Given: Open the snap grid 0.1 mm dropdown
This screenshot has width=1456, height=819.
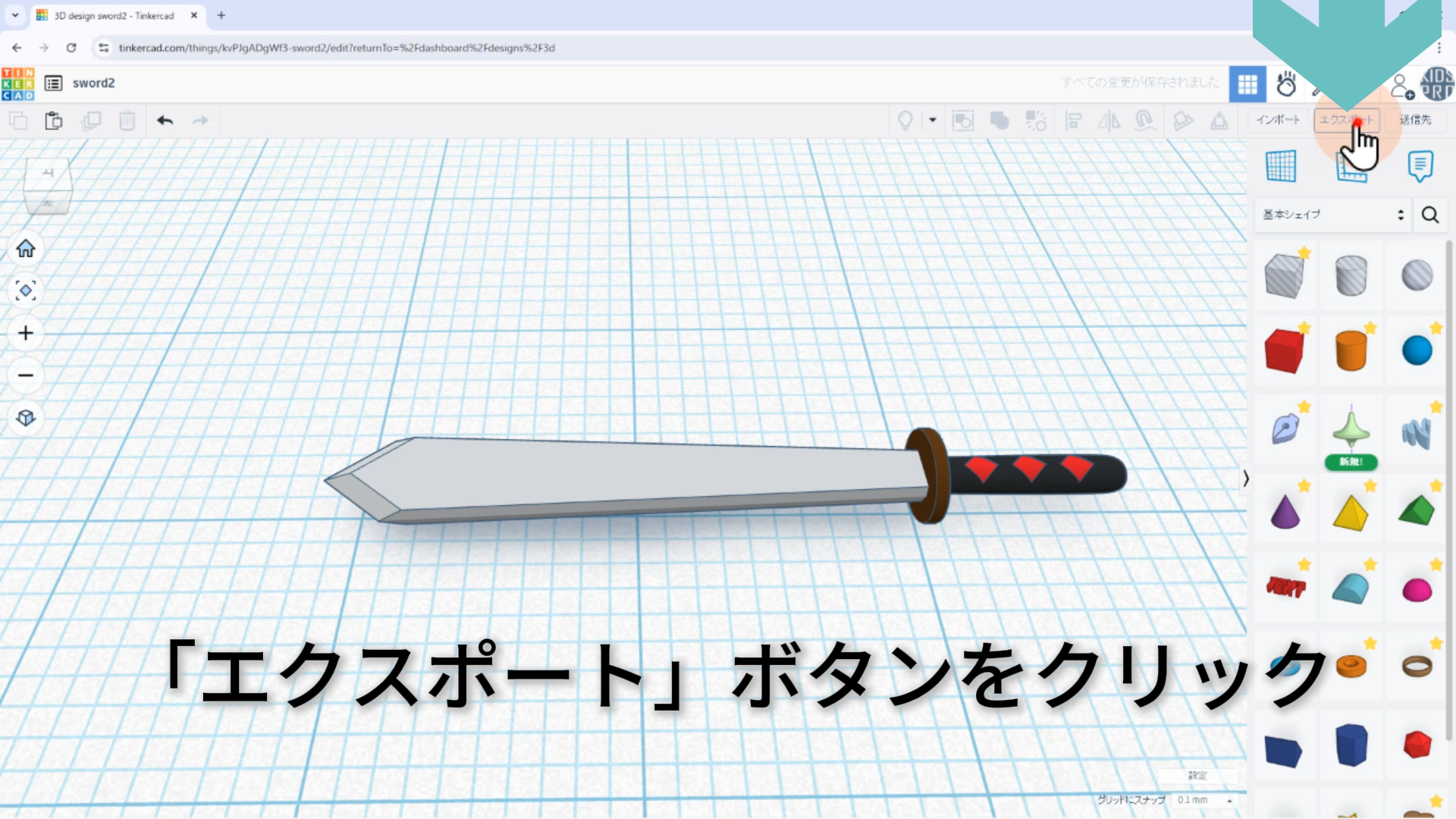Looking at the screenshot, I should point(1203,800).
